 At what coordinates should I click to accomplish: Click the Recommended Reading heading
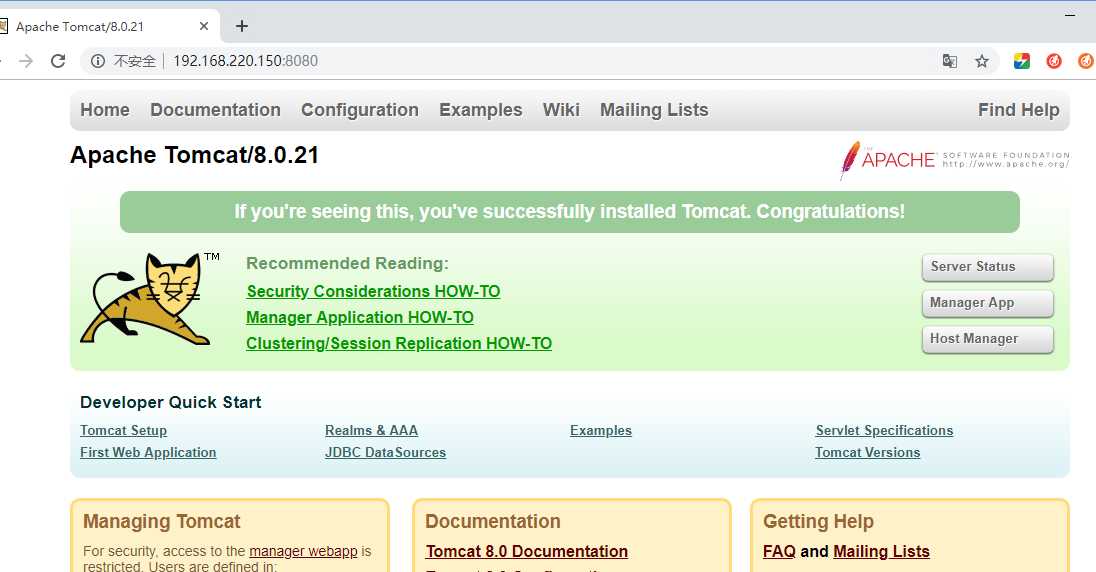347,264
